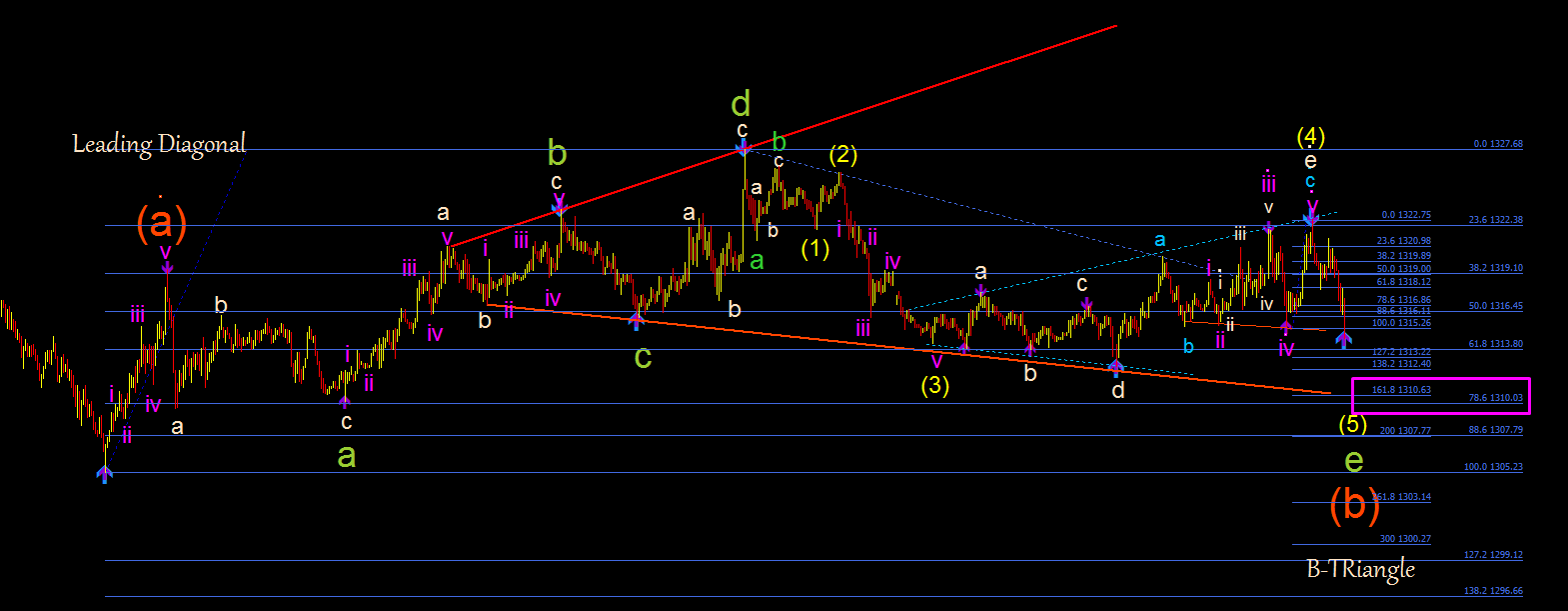Click the arrow marker above white wave d low
The height and width of the screenshot is (611, 1568).
pos(1116,367)
